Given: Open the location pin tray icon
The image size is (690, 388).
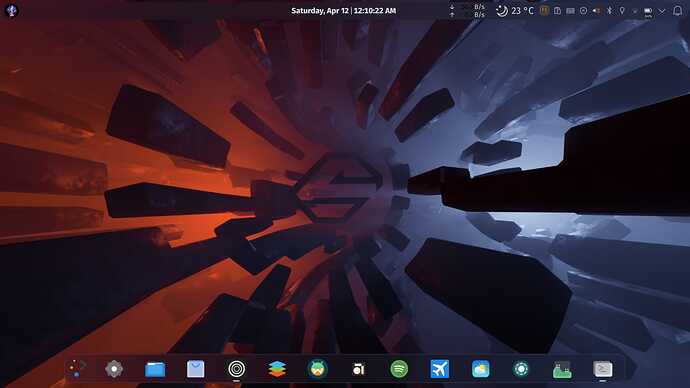Looking at the screenshot, I should [622, 11].
